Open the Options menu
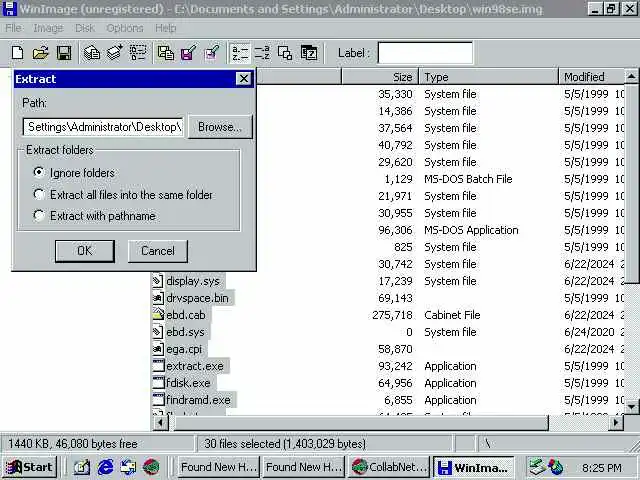Viewport: 640px width, 480px height. tap(124, 28)
